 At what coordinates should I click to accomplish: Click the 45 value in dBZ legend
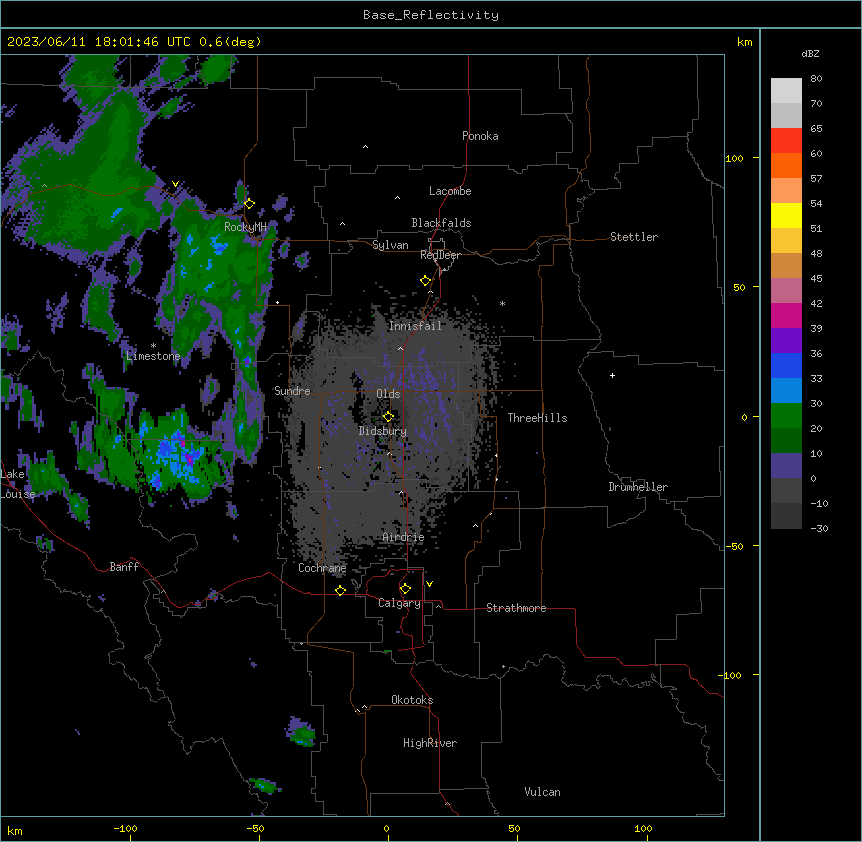click(x=816, y=278)
